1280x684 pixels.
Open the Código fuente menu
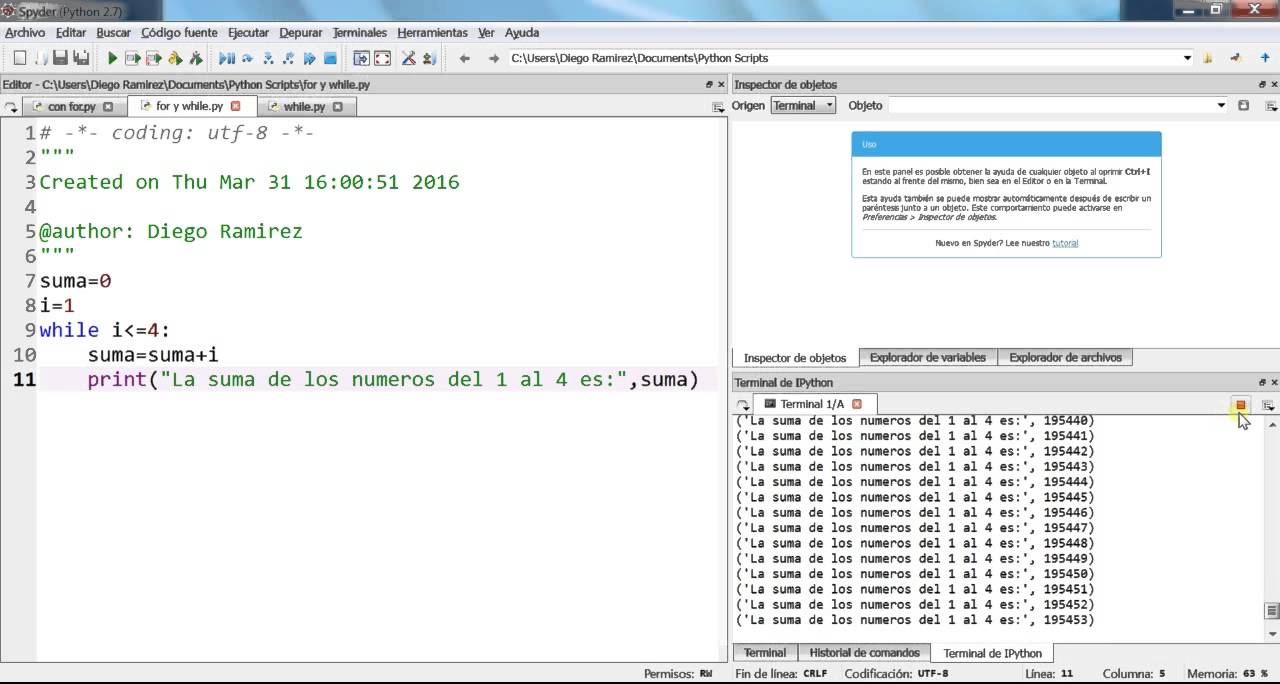(x=179, y=33)
